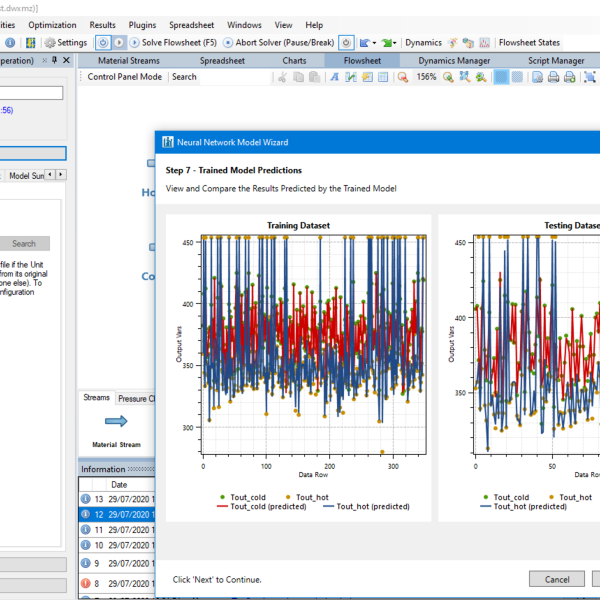Click Cancel in Neural Network Model Wizard
This screenshot has width=600, height=600.
click(556, 579)
